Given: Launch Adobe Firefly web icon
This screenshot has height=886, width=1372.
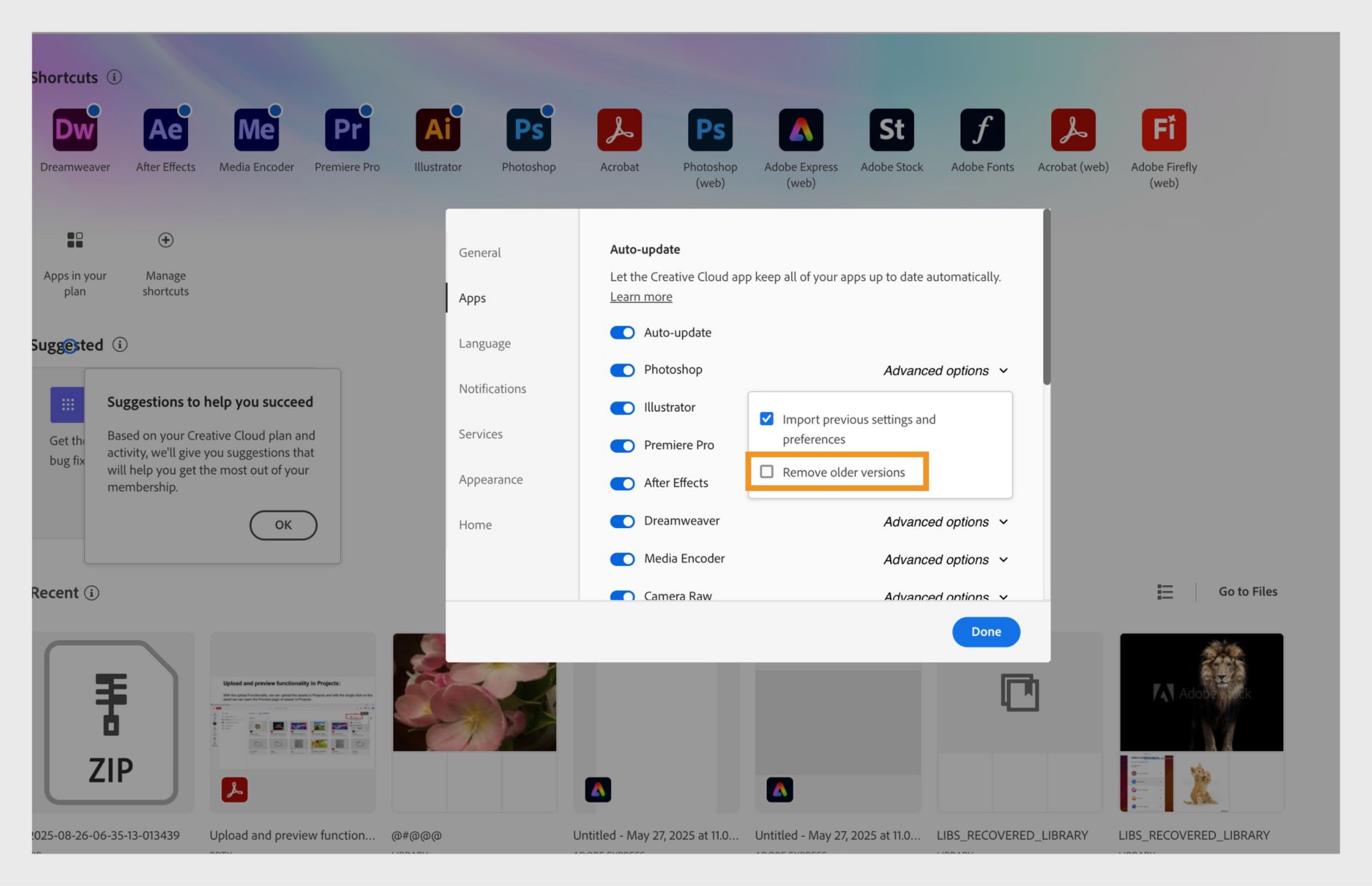Looking at the screenshot, I should (x=1163, y=130).
